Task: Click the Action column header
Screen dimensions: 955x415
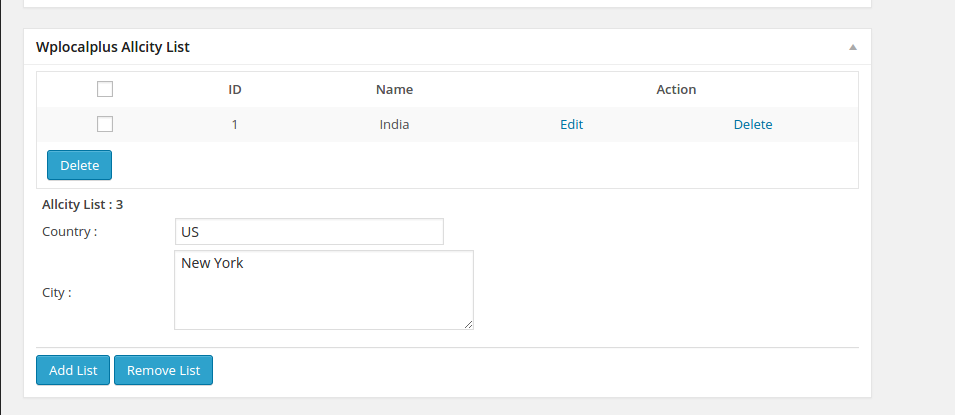Action: point(676,90)
